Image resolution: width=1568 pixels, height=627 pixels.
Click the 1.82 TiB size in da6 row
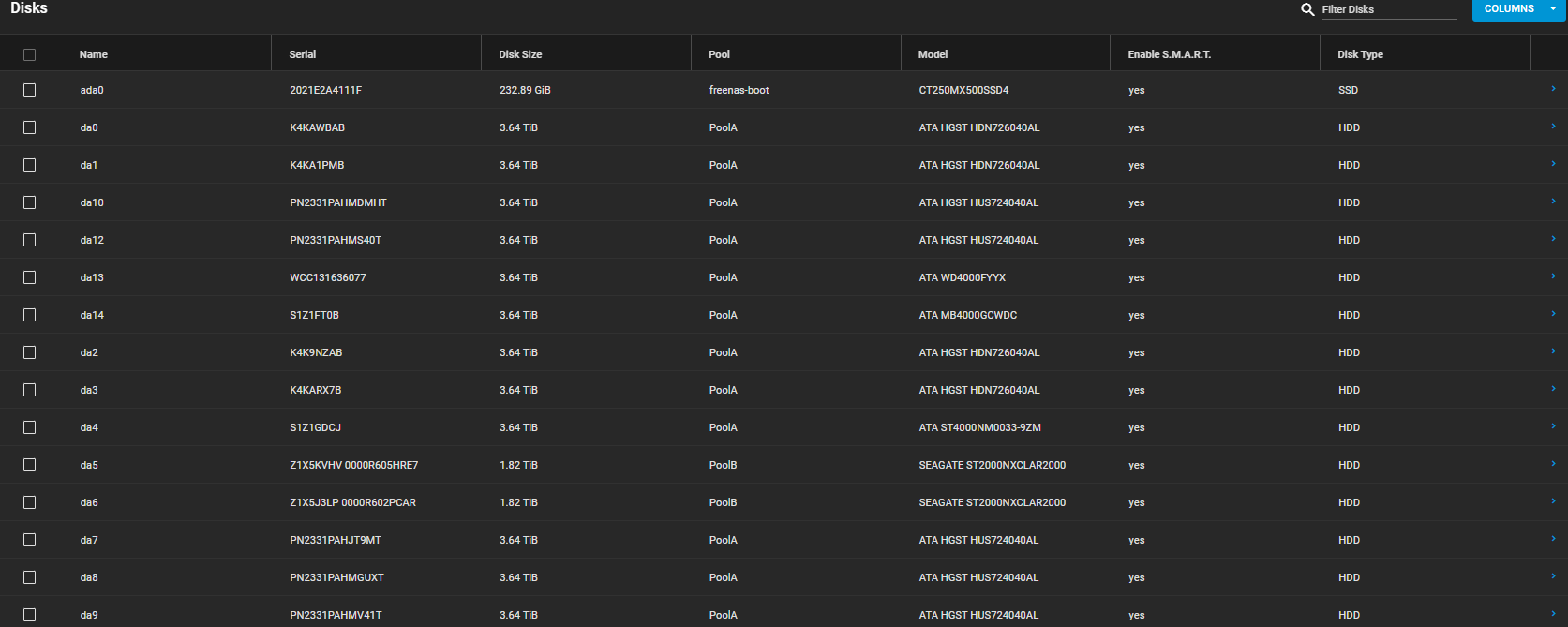pyautogui.click(x=518, y=502)
